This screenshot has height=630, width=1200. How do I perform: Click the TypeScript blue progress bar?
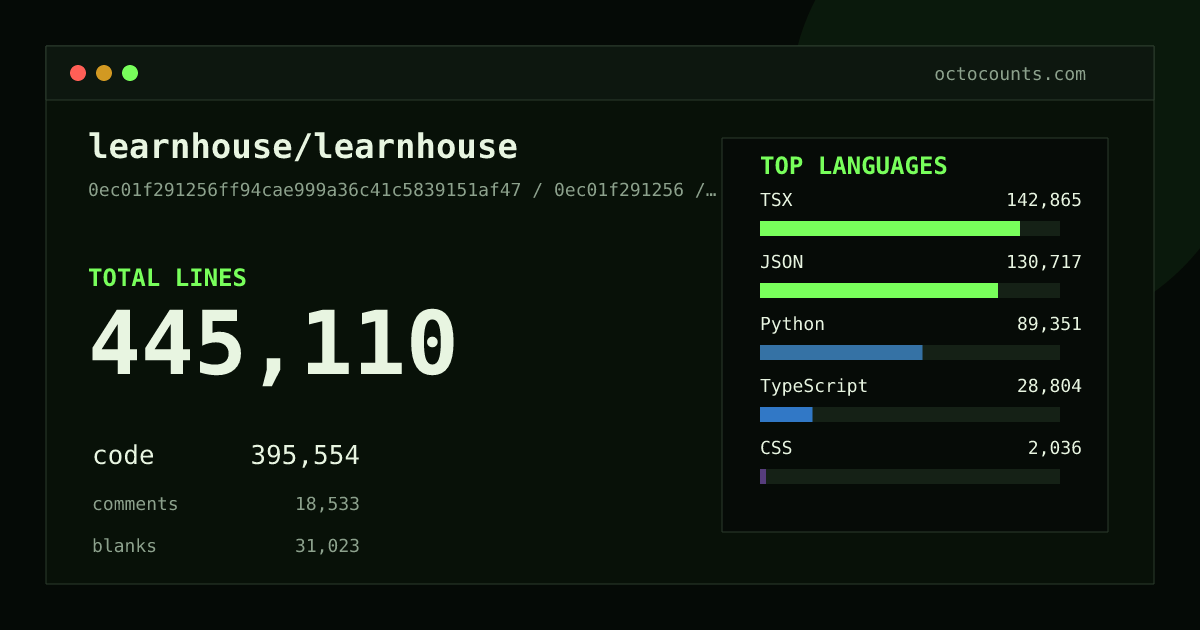(x=786, y=414)
